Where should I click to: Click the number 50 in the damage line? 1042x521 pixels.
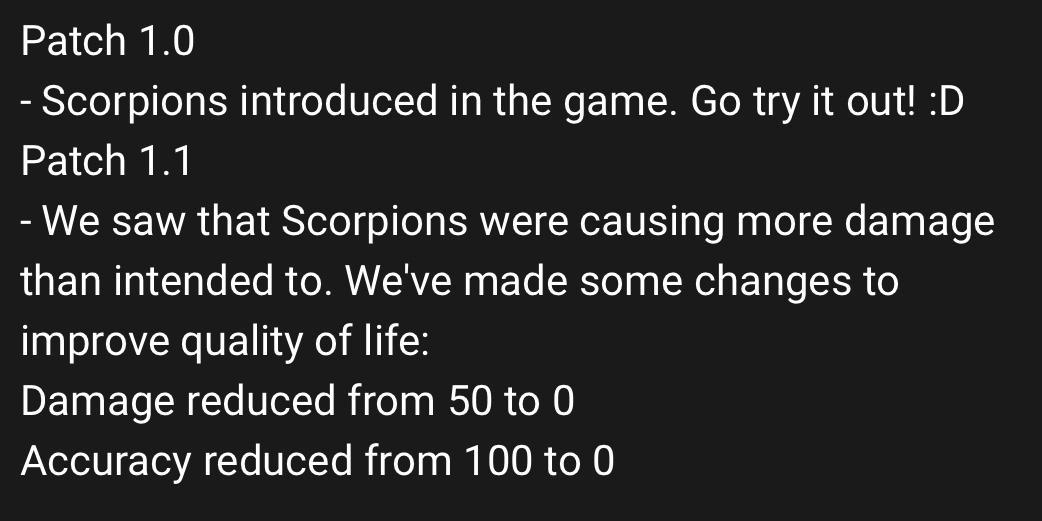471,401
